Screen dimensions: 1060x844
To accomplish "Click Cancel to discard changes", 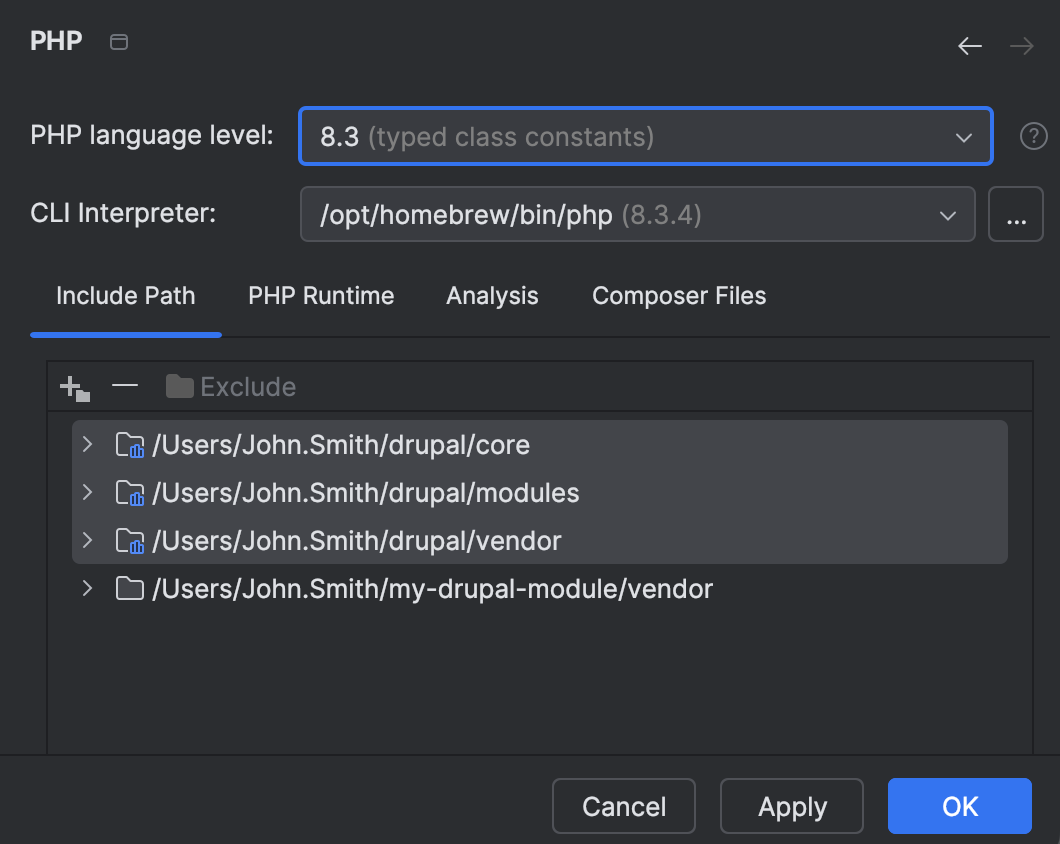I will [x=624, y=806].
